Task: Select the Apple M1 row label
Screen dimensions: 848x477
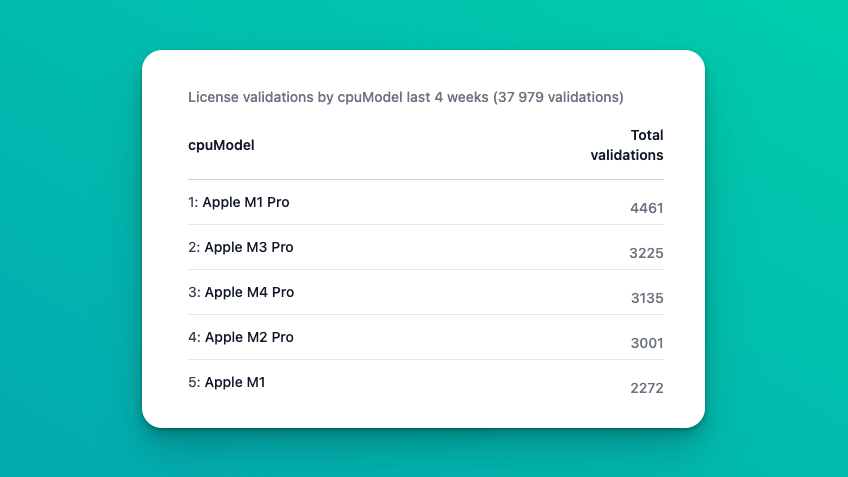Action: (235, 382)
